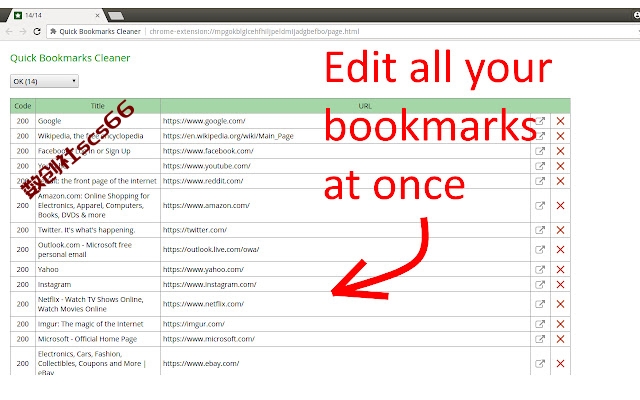Click the Code column header
640x400 pixels.
point(23,106)
